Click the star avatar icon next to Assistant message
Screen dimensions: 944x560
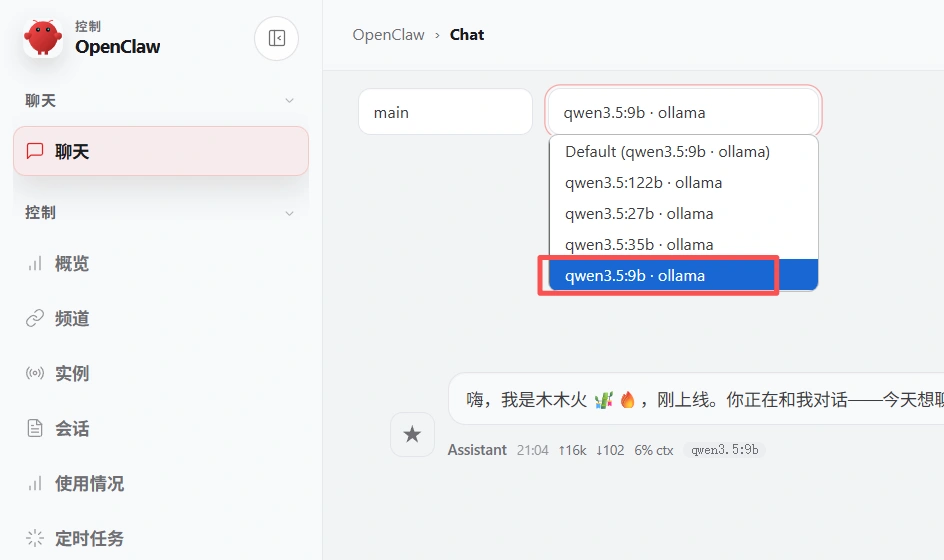pos(412,434)
